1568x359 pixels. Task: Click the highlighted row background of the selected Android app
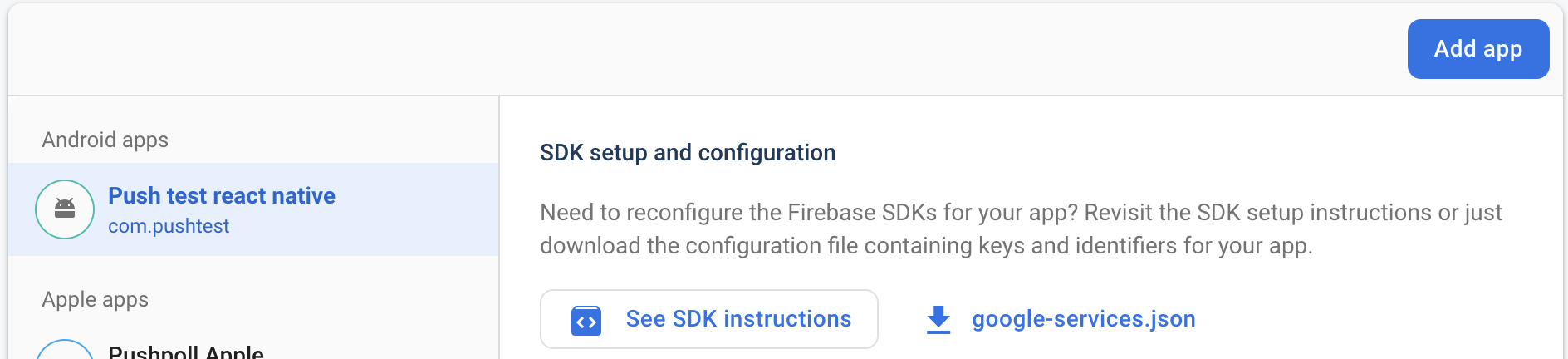[x=415, y=209]
